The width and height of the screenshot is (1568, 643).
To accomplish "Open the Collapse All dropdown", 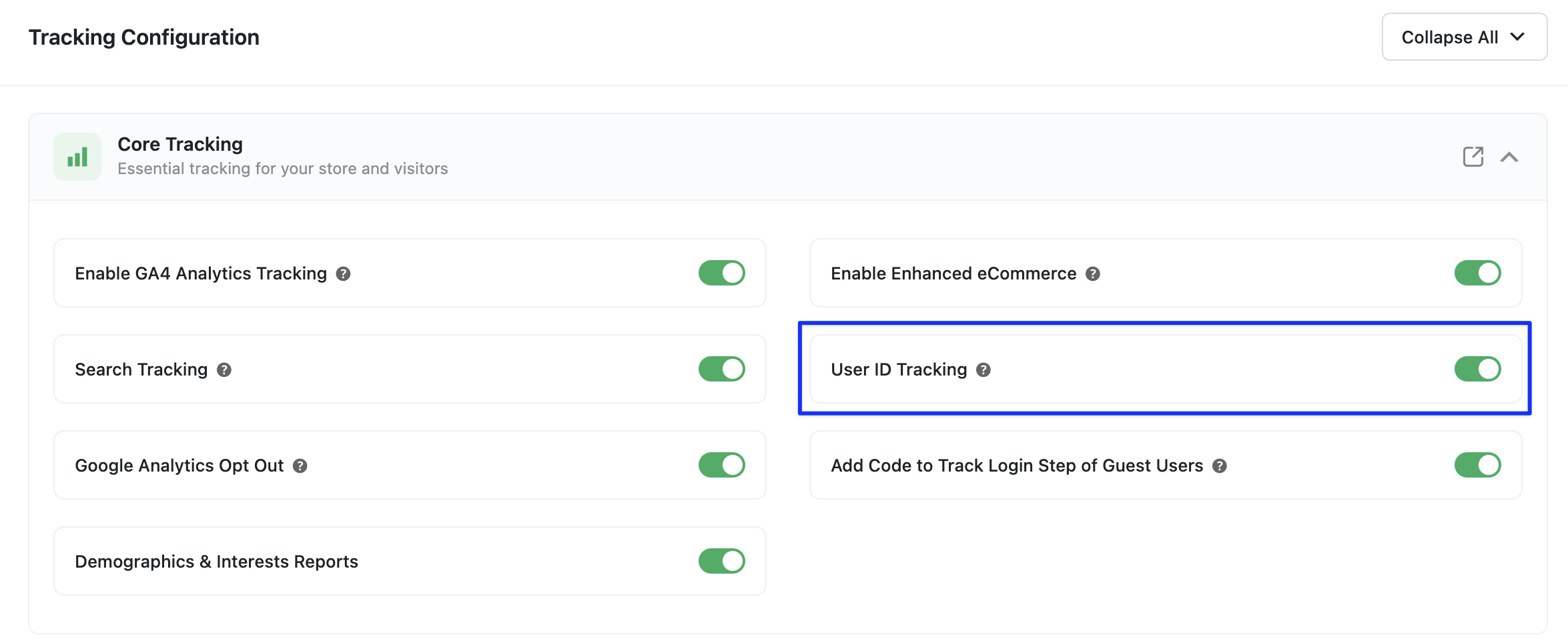I will click(1465, 37).
